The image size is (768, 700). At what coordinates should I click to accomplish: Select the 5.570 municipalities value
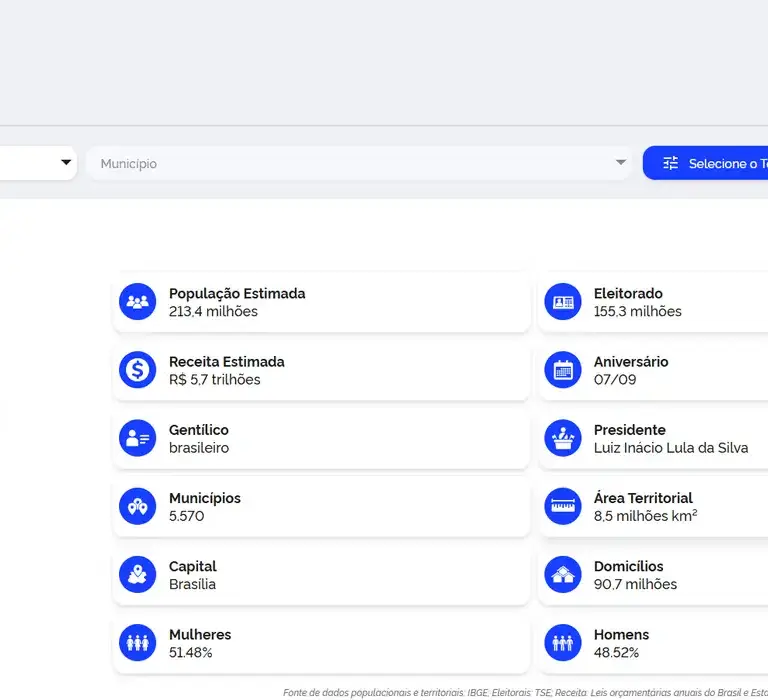point(187,516)
